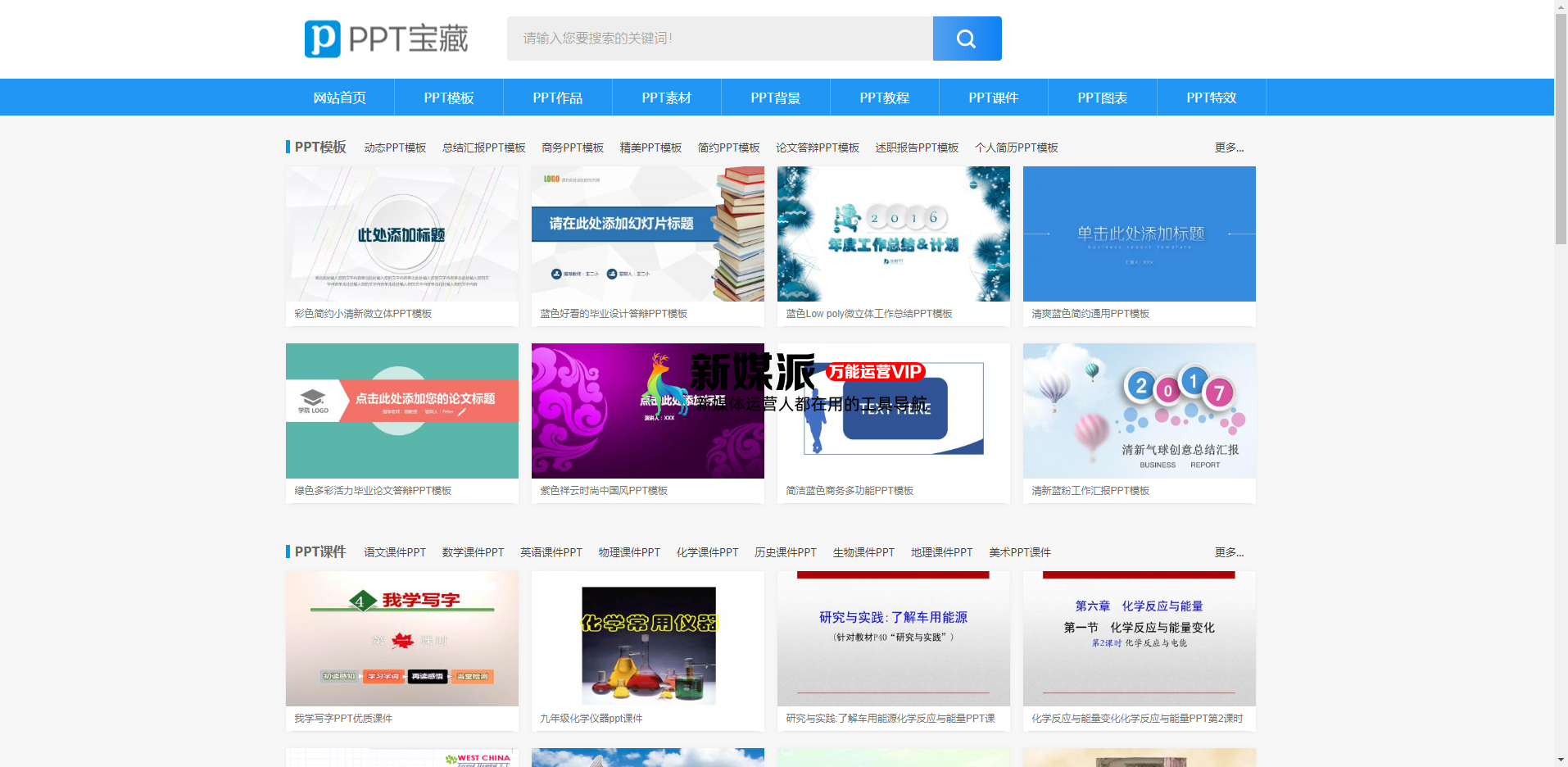Open the 简洁蓝色商务多功能 thumbnail
1568x767 pixels.
(894, 411)
